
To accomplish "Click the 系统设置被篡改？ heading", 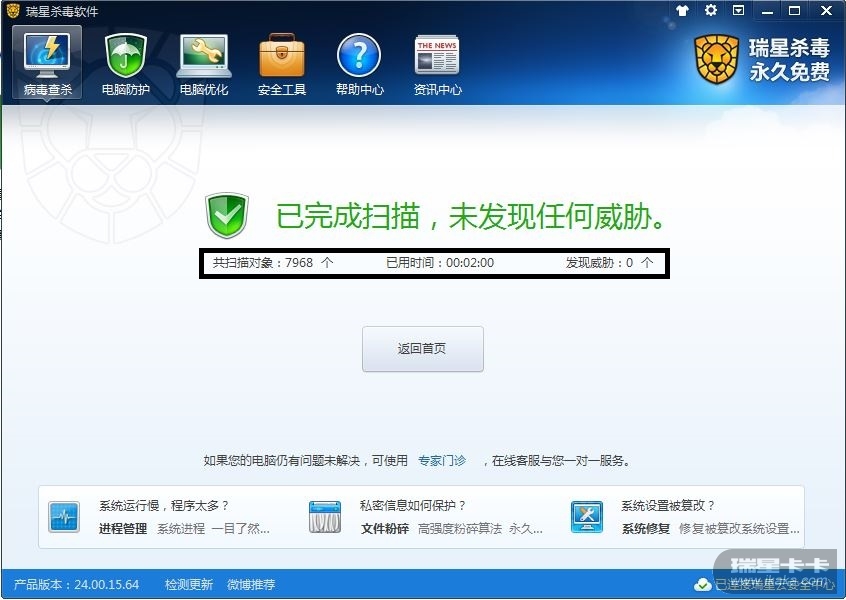I will pyautogui.click(x=668, y=506).
